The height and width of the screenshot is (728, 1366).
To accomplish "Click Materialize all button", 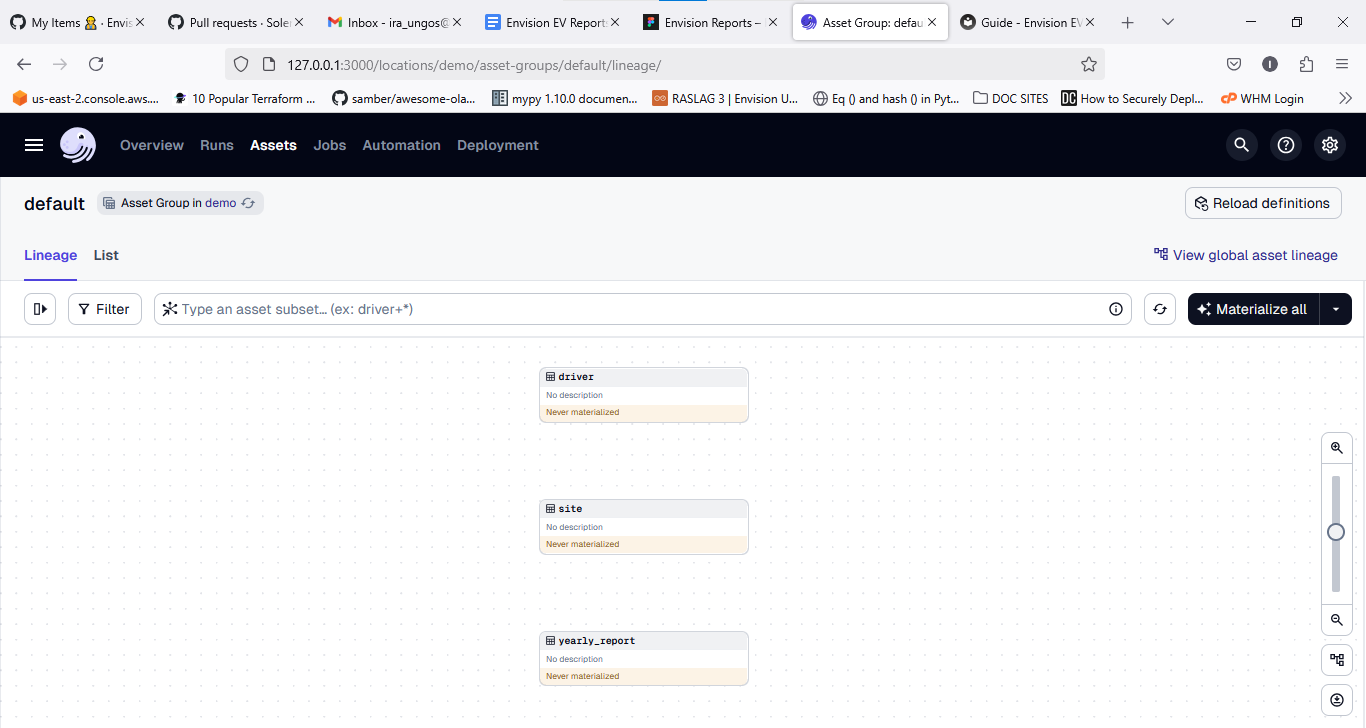I will point(1254,309).
